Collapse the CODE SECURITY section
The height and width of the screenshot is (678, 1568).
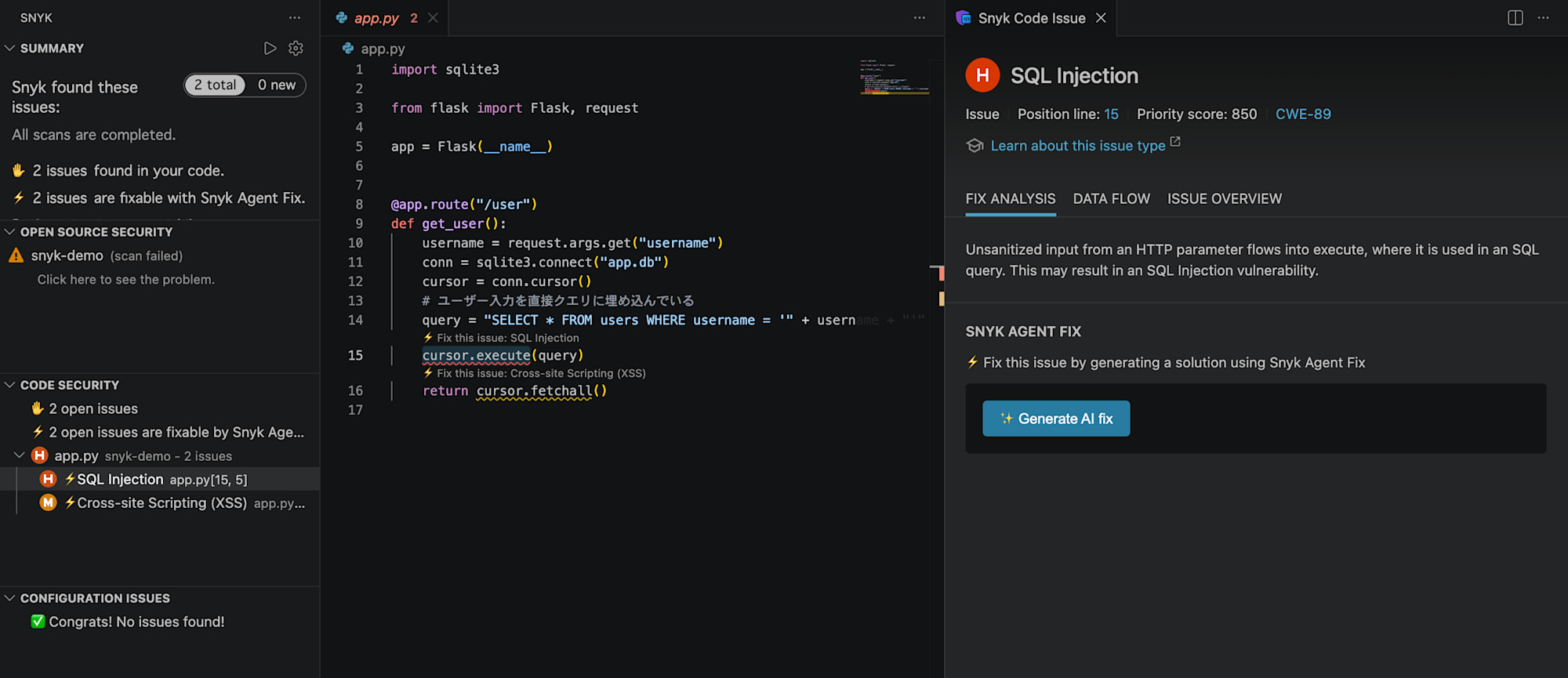10,385
